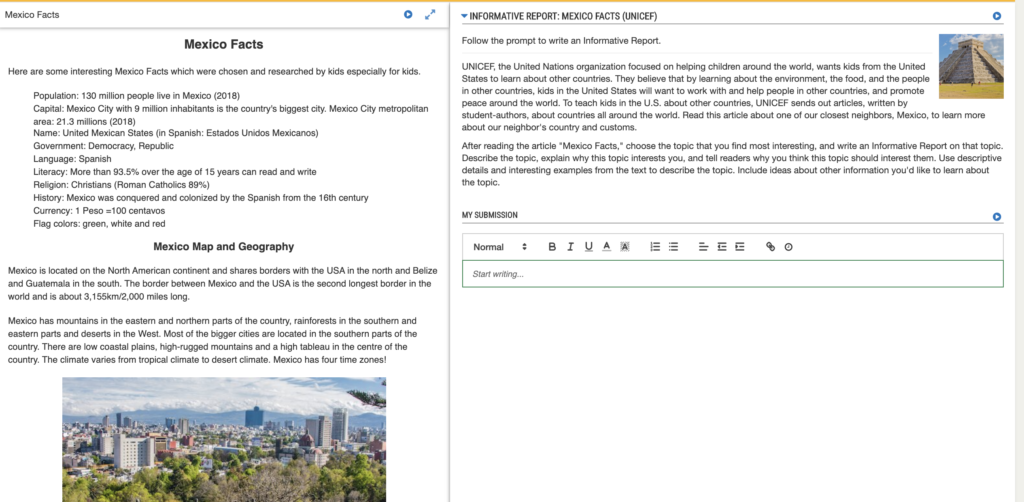Click the 'Currency: 1 Peso =100 centavos' line
Viewport: 1024px width, 502px height.
click(99, 211)
